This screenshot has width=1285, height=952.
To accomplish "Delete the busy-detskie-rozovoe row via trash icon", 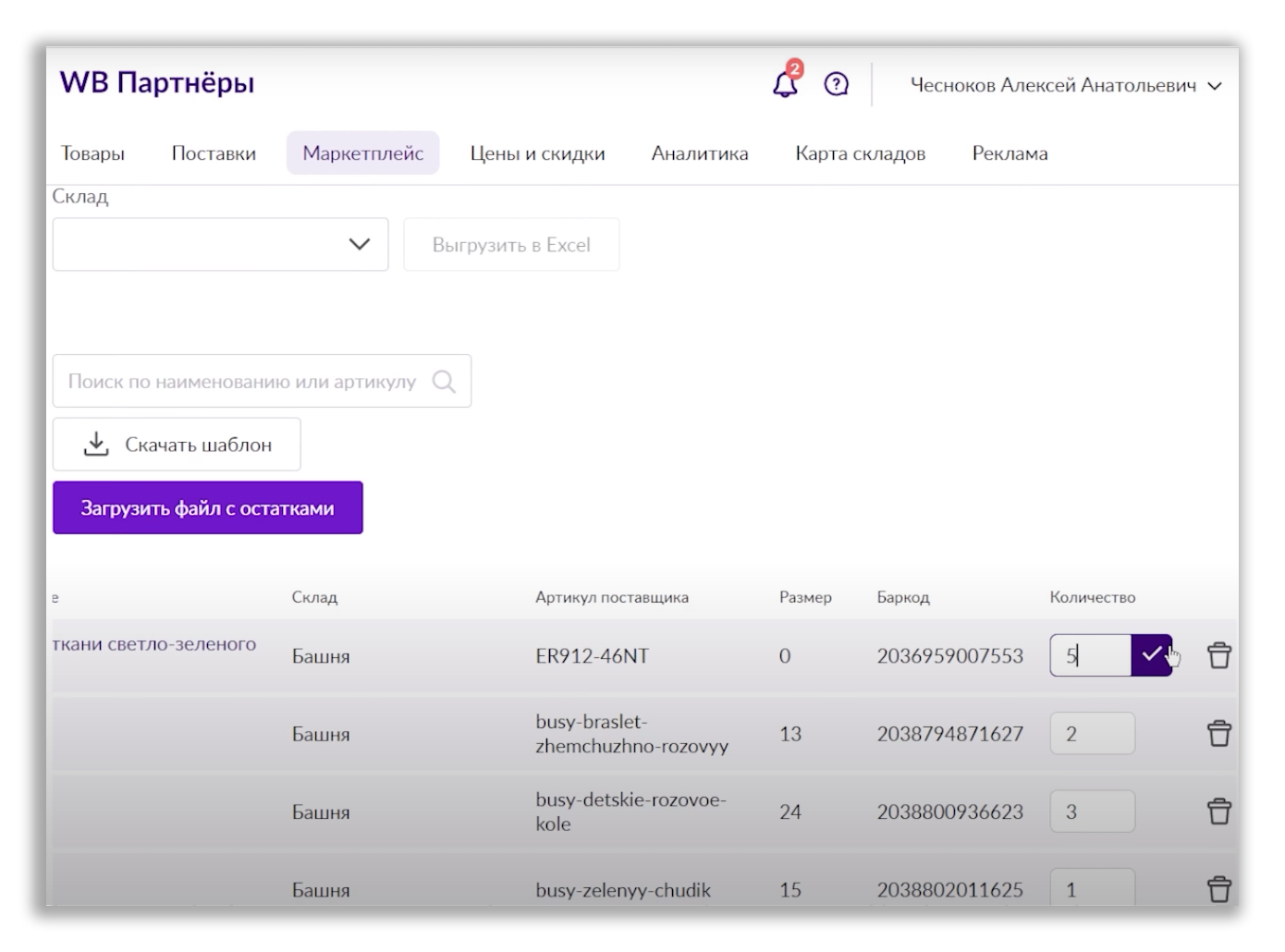I will coord(1219,811).
